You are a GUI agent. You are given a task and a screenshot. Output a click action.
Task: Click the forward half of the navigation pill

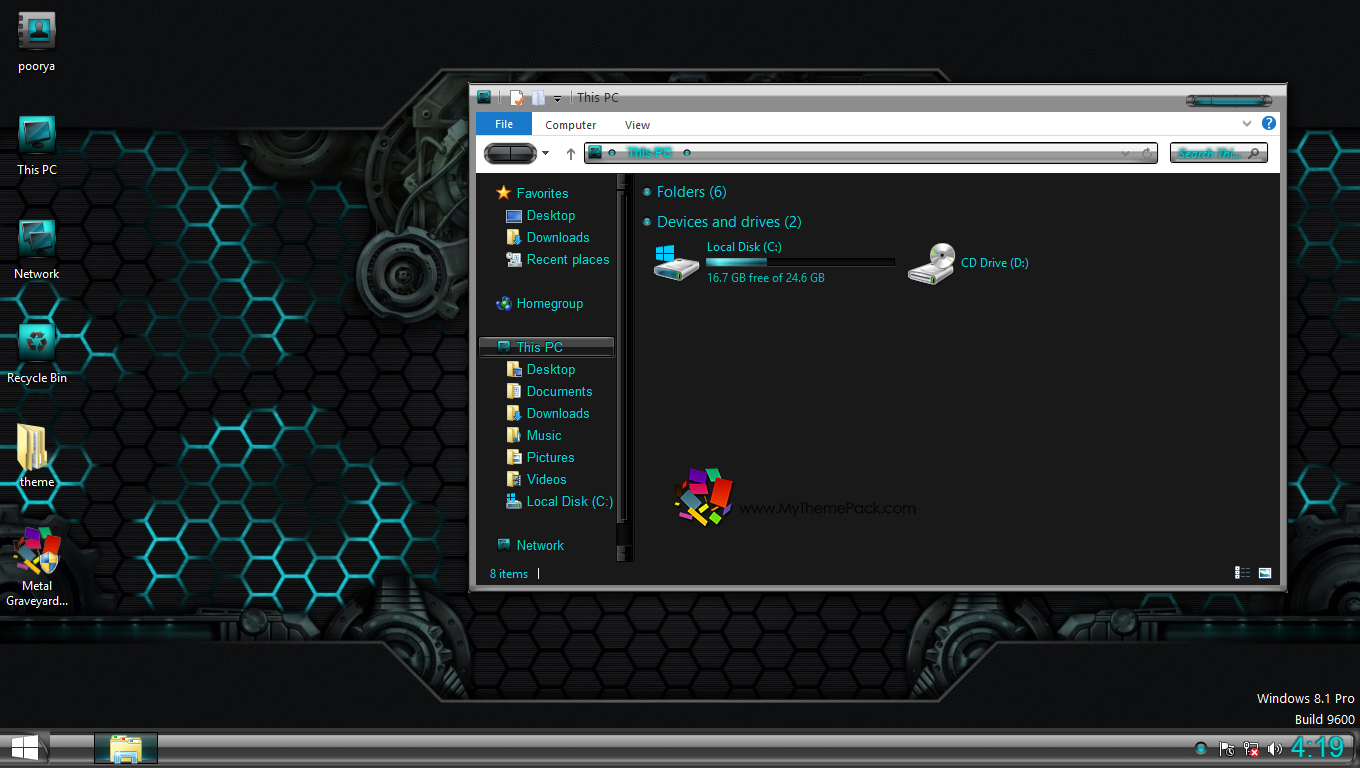524,153
